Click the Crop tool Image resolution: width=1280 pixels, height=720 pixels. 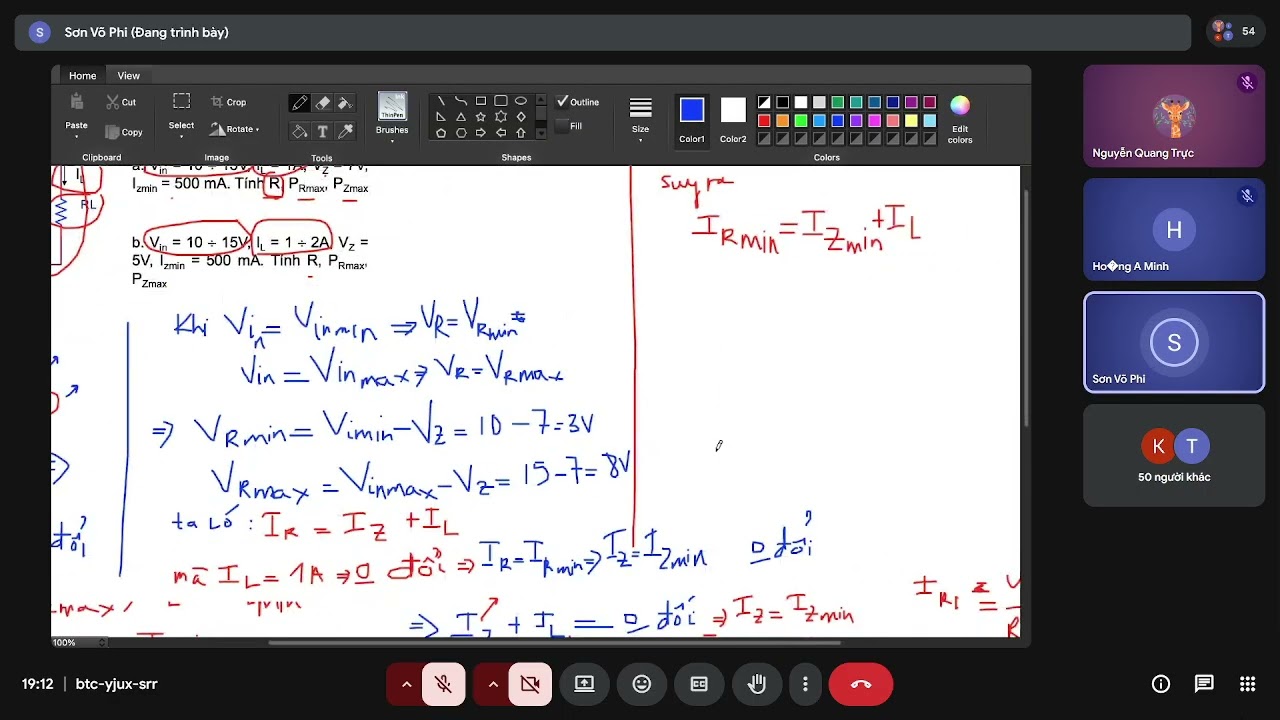(x=229, y=102)
